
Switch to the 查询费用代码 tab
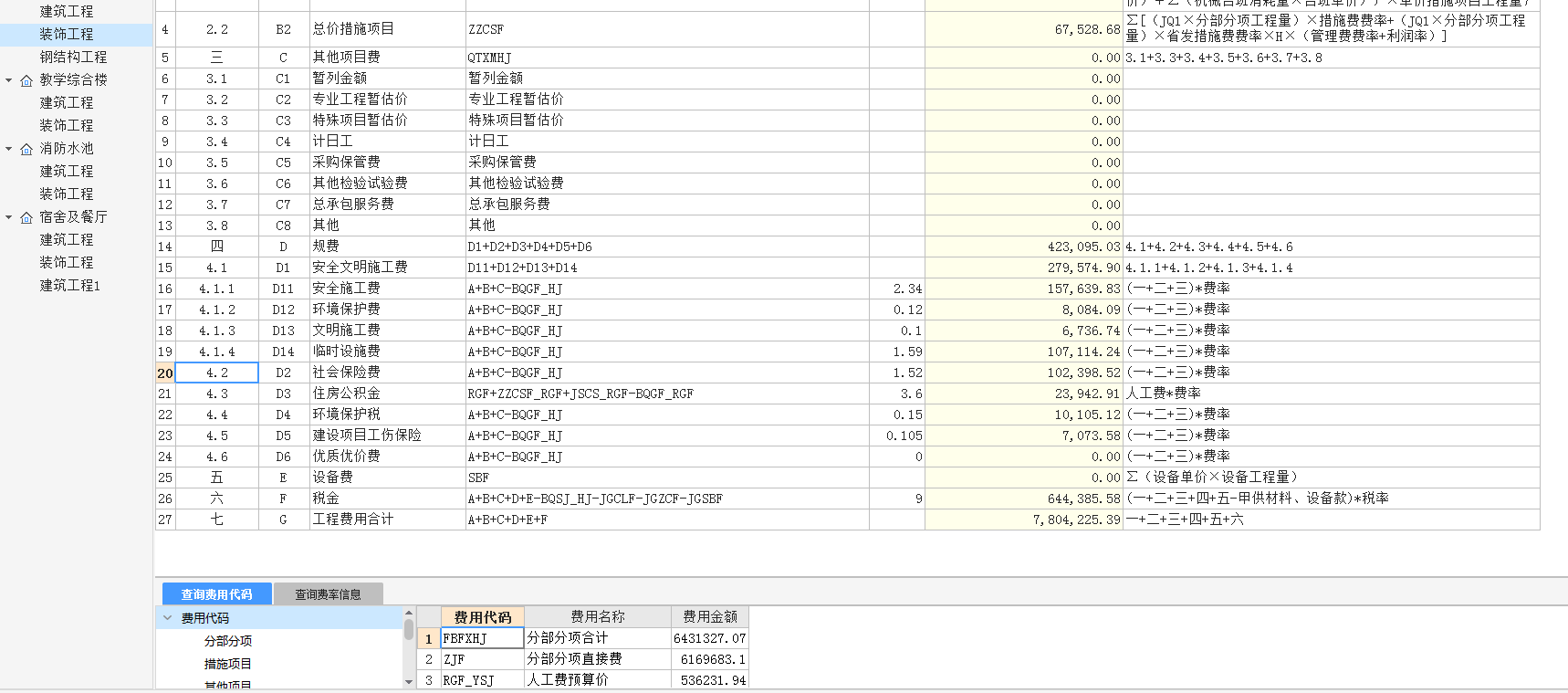216,594
